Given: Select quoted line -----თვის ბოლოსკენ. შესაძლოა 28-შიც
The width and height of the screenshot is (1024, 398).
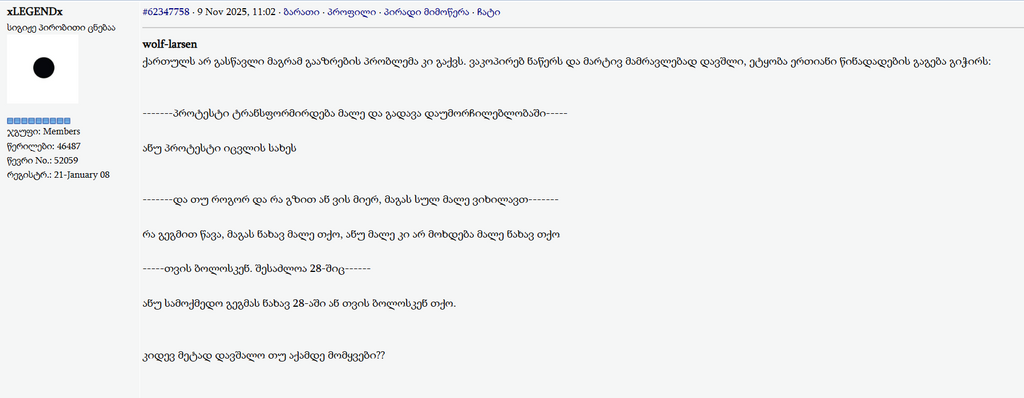Looking at the screenshot, I should coord(257,269).
